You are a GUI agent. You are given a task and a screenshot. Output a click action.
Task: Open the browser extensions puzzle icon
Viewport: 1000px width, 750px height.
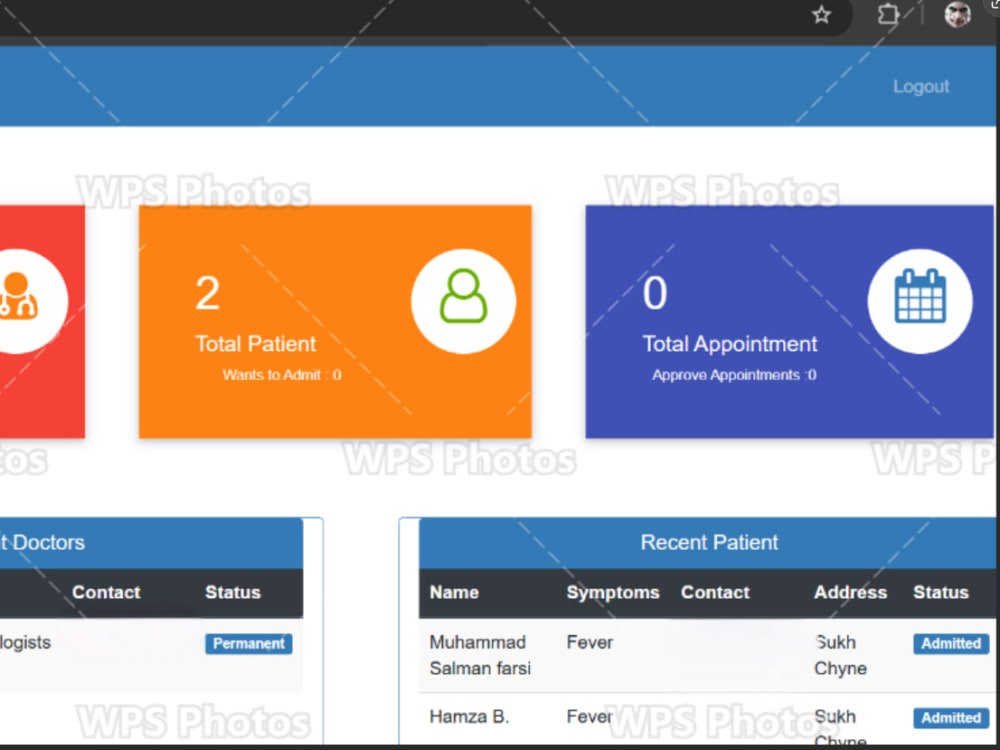point(888,14)
